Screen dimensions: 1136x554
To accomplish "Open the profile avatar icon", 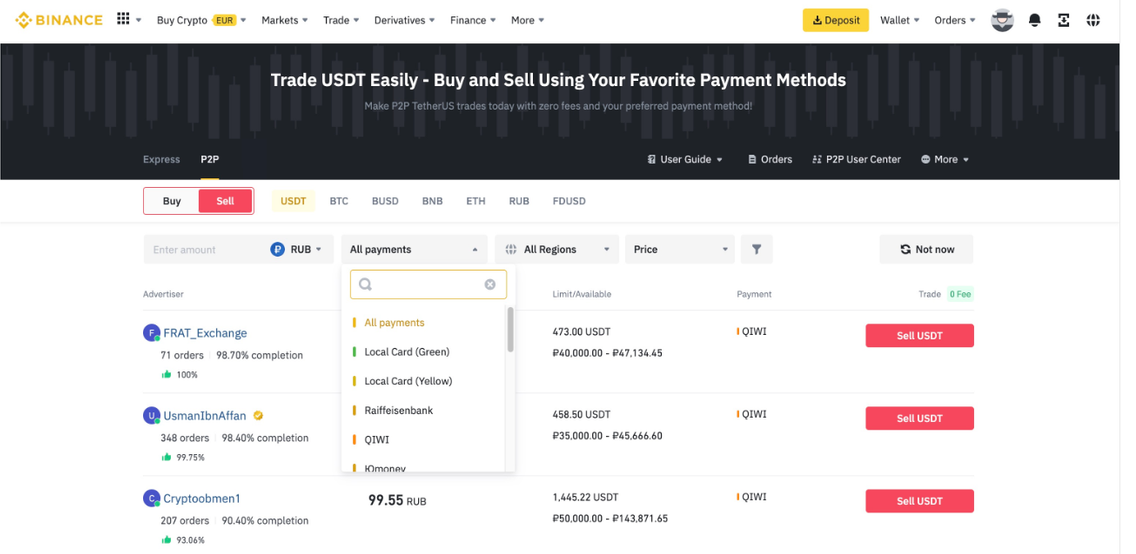I will tap(1002, 20).
